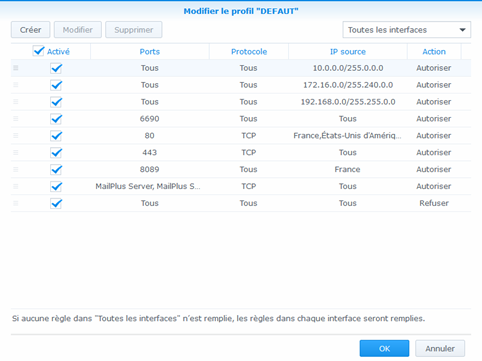This screenshot has width=482, height=361.
Task: Click drag handle of the 6690 port rule
Action: (16, 119)
